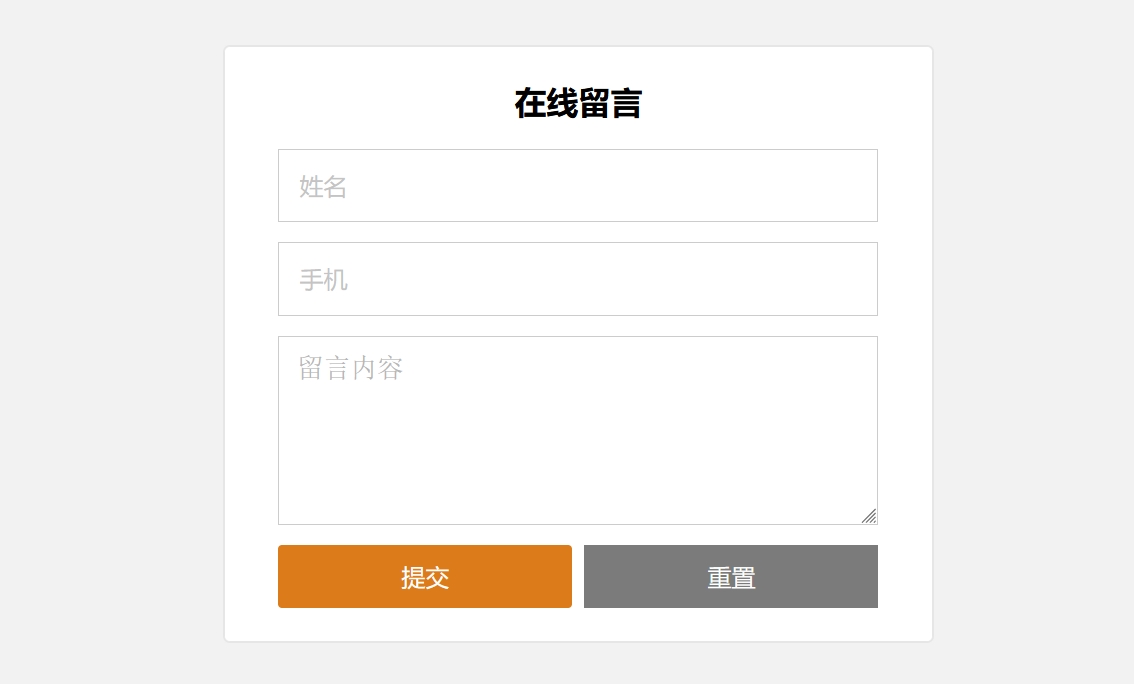Click right edge of gray 重置 button

point(868,577)
